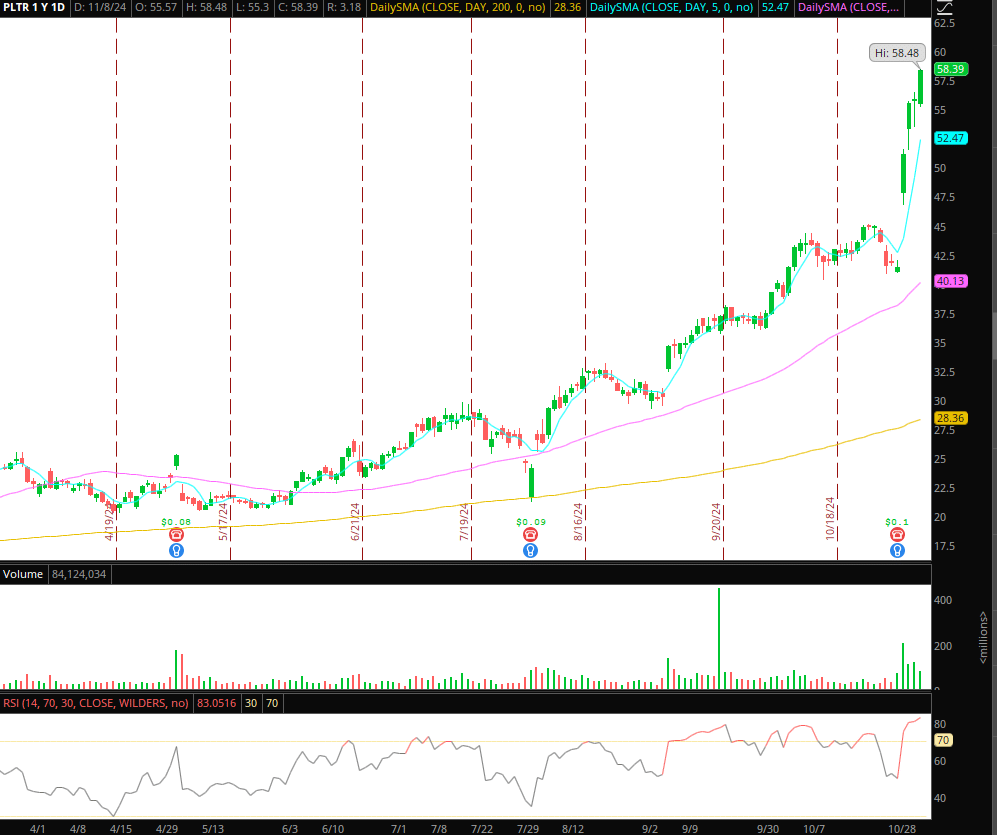Click the earnings phone icon under $0.09

[x=531, y=535]
